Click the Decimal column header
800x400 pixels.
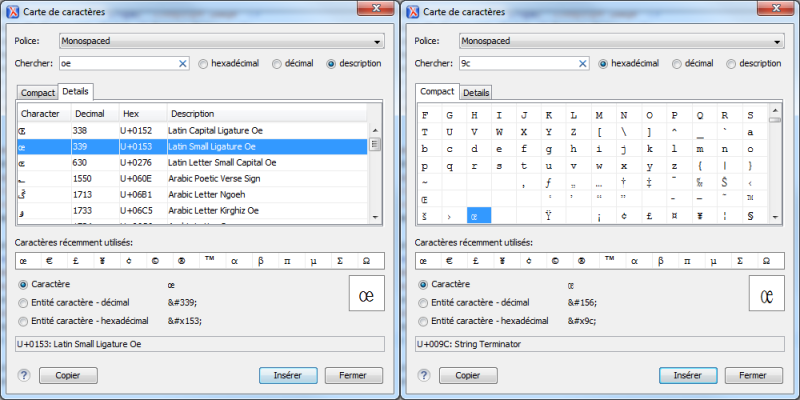[95, 113]
